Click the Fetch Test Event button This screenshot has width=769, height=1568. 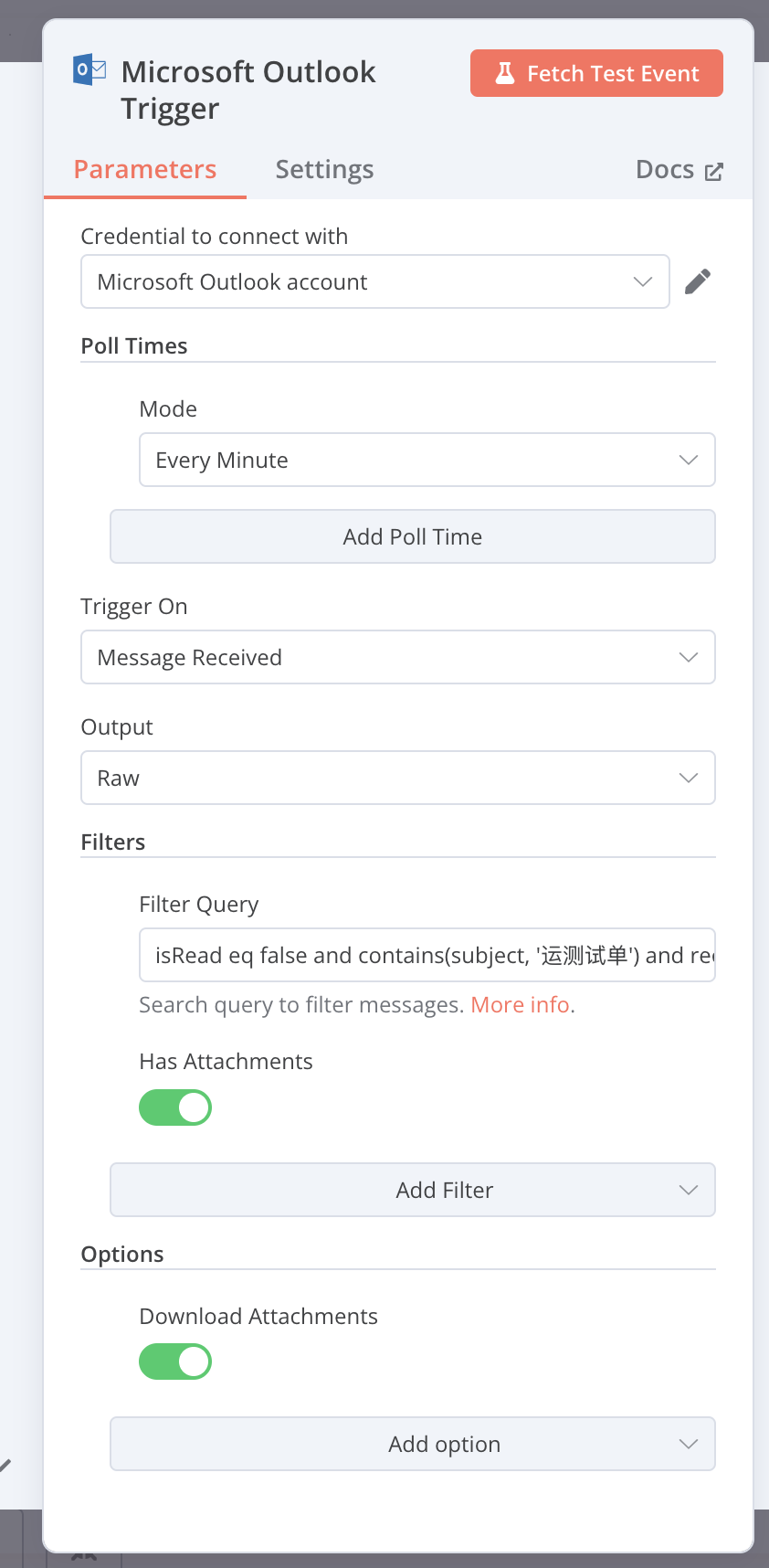[596, 73]
